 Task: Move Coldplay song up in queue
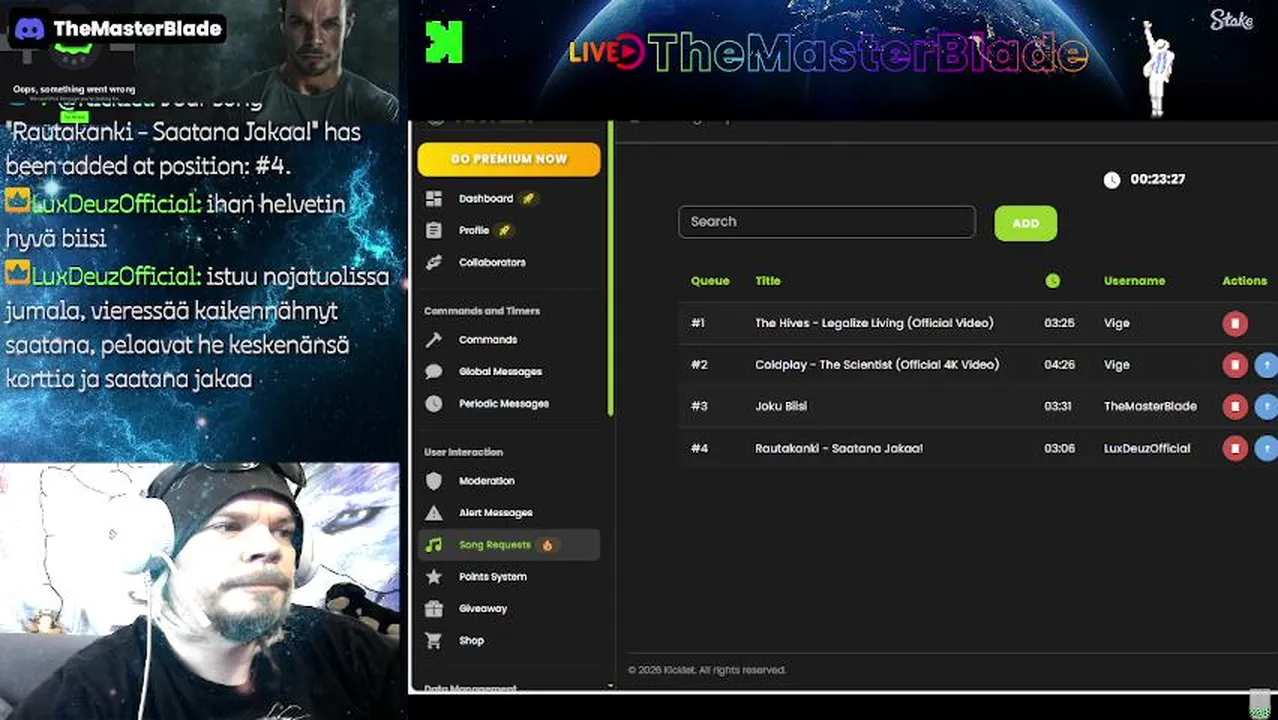pyautogui.click(x=1266, y=365)
